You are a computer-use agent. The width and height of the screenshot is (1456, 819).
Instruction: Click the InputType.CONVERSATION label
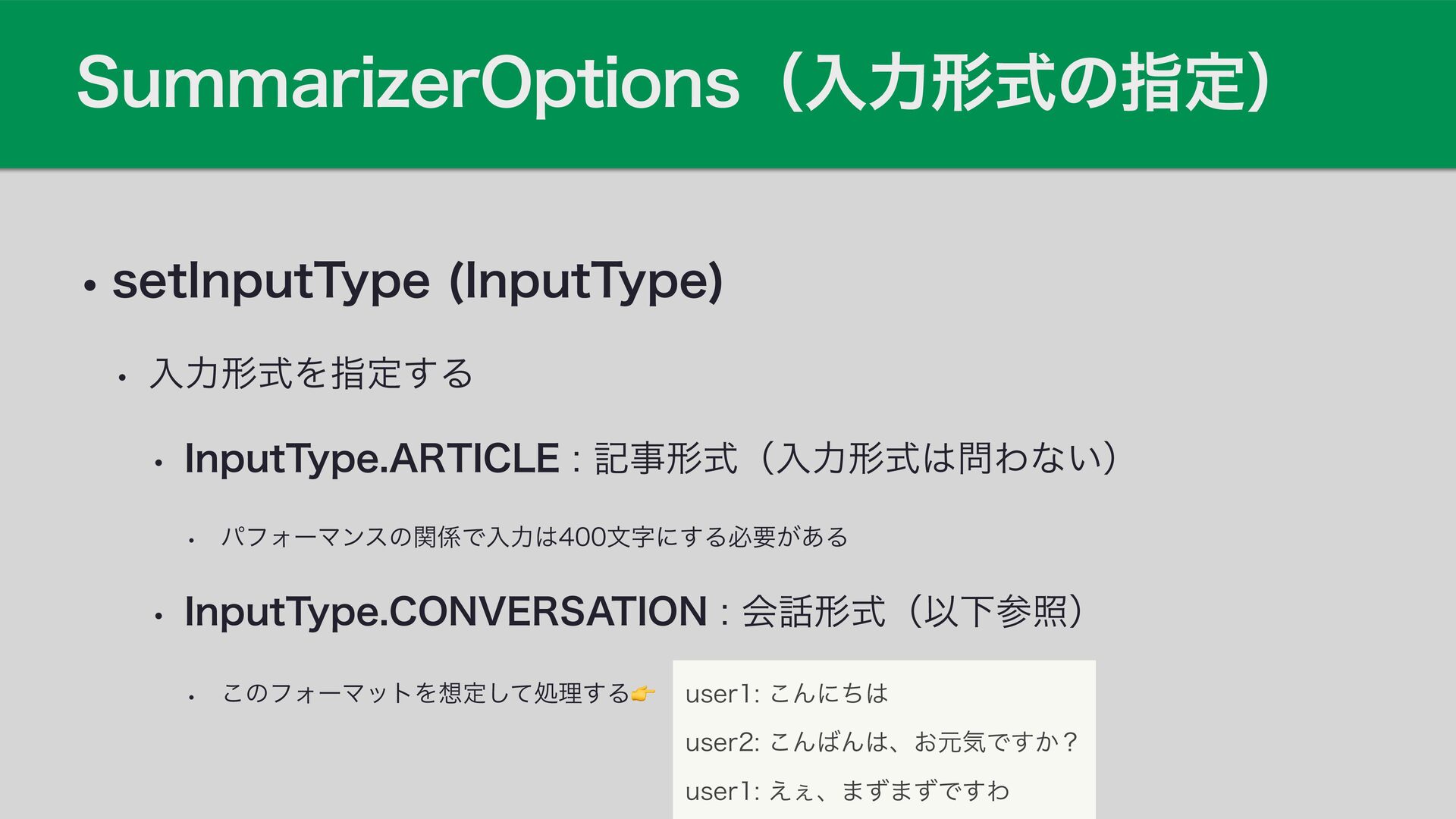(x=446, y=612)
